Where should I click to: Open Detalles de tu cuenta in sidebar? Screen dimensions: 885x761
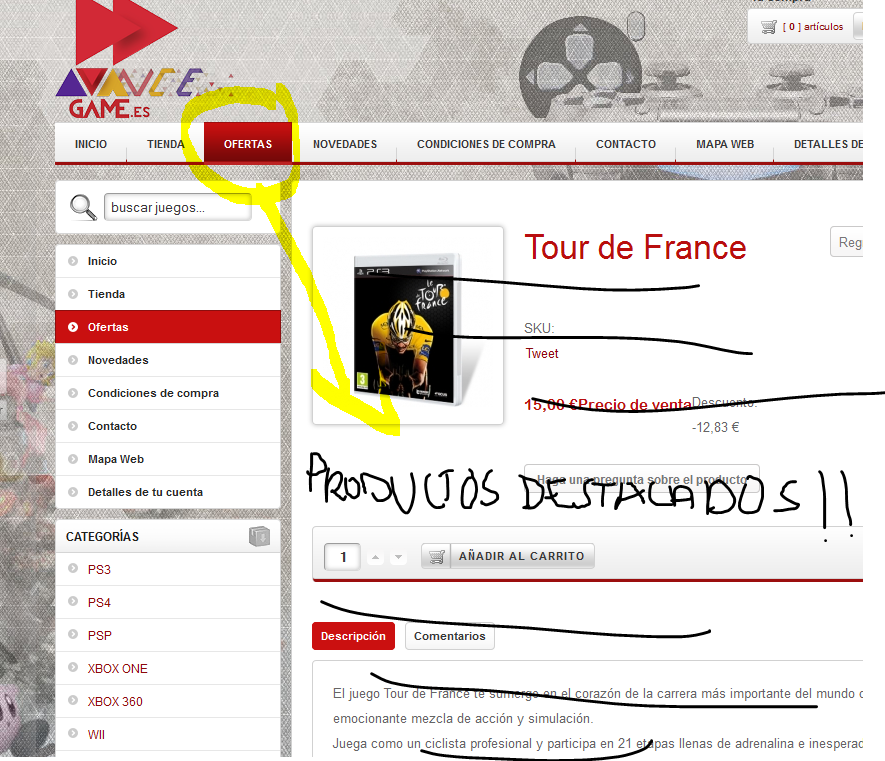pyautogui.click(x=168, y=492)
